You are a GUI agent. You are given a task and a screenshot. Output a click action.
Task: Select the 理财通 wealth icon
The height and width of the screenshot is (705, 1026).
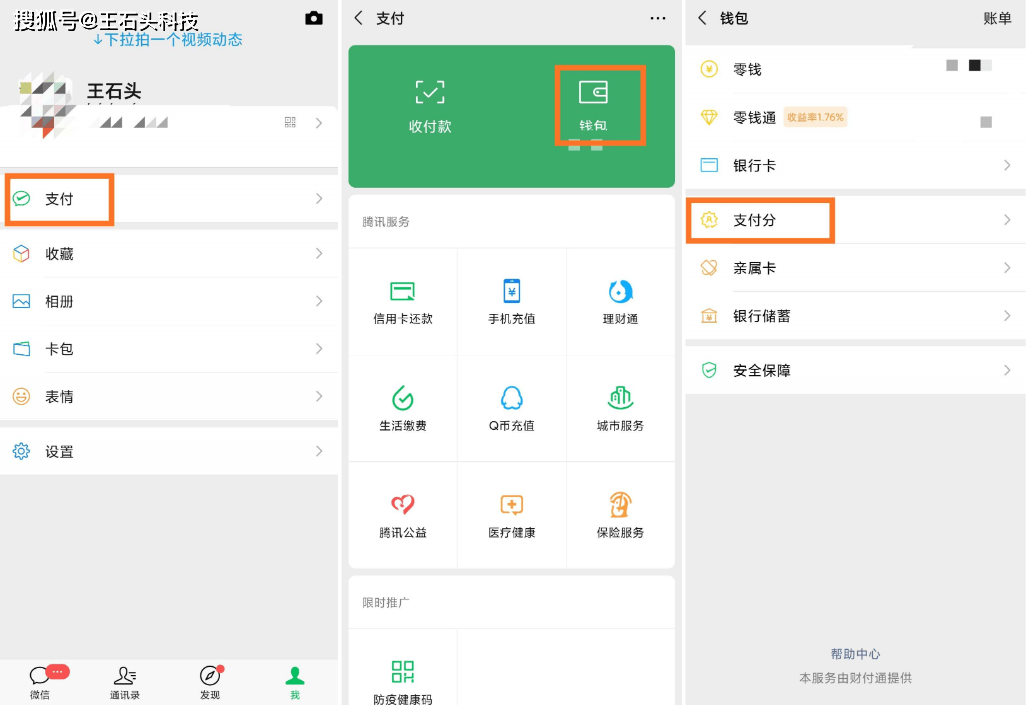[x=620, y=291]
